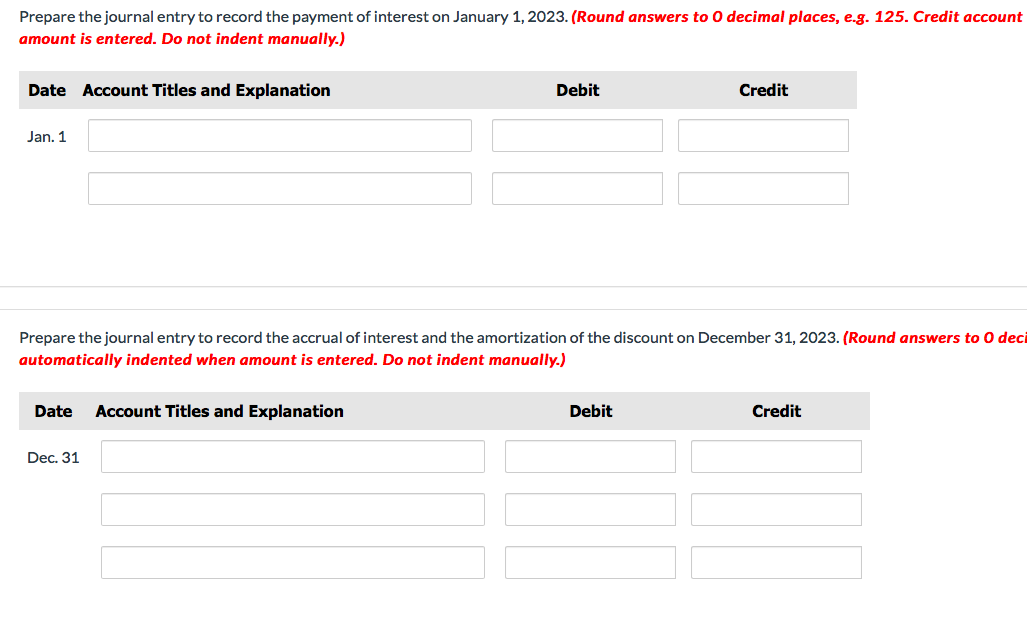Select the Credit field in the first Jan. 1 row

tap(763, 135)
